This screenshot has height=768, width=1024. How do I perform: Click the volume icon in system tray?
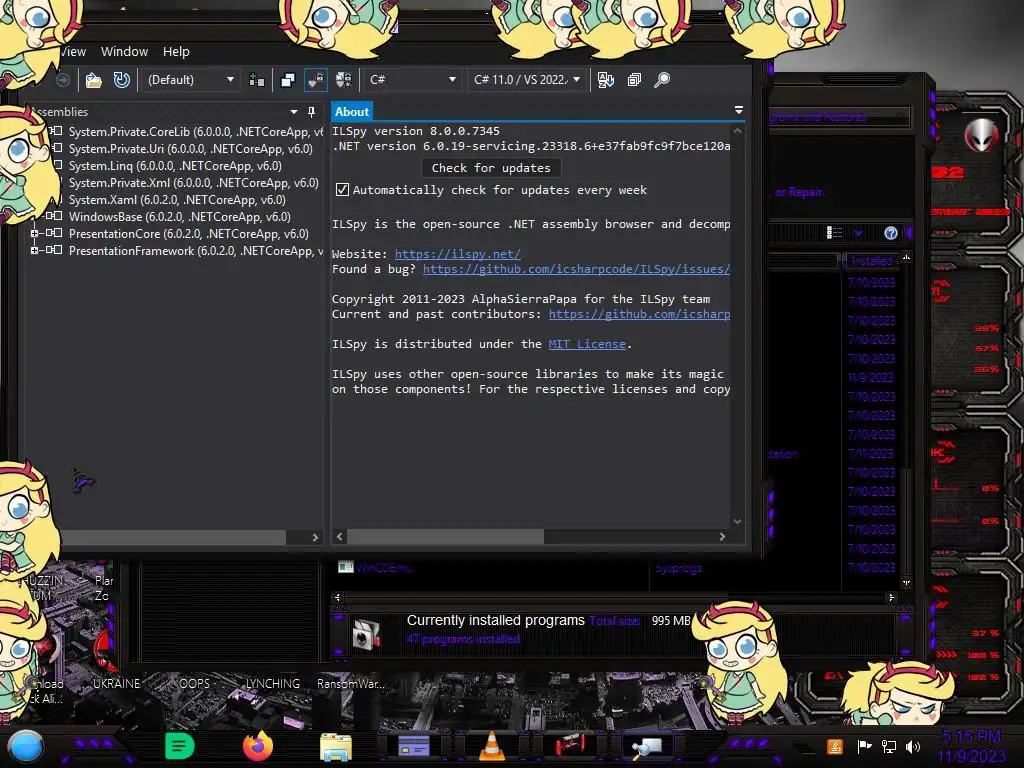pyautogui.click(x=913, y=746)
